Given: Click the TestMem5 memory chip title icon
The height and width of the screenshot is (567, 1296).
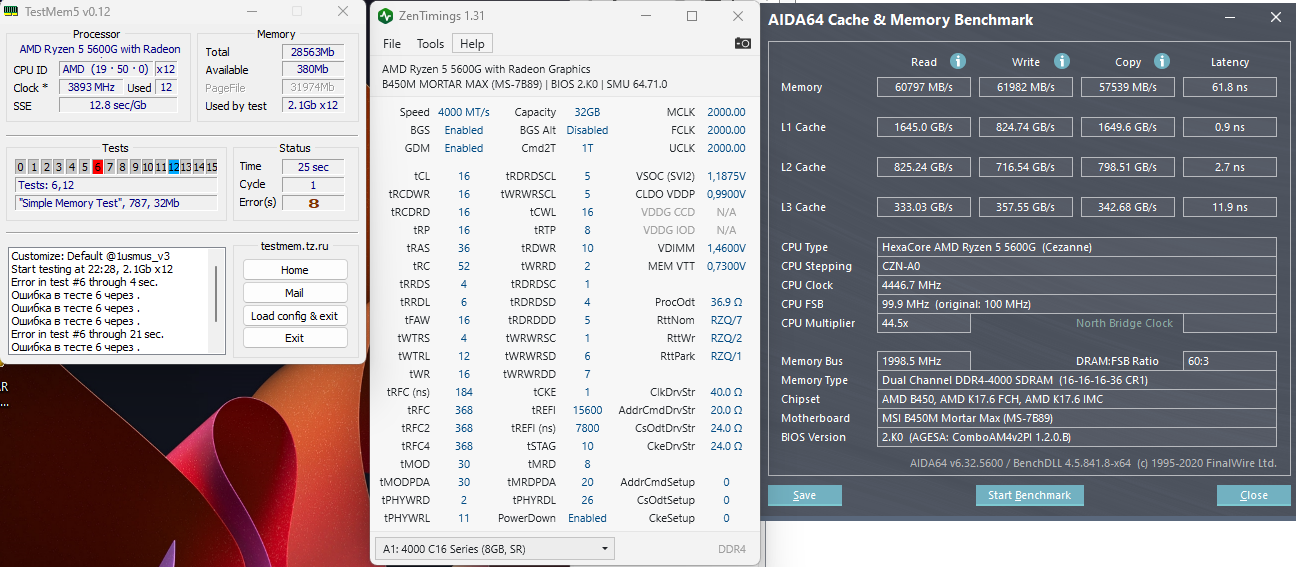Looking at the screenshot, I should (12, 11).
